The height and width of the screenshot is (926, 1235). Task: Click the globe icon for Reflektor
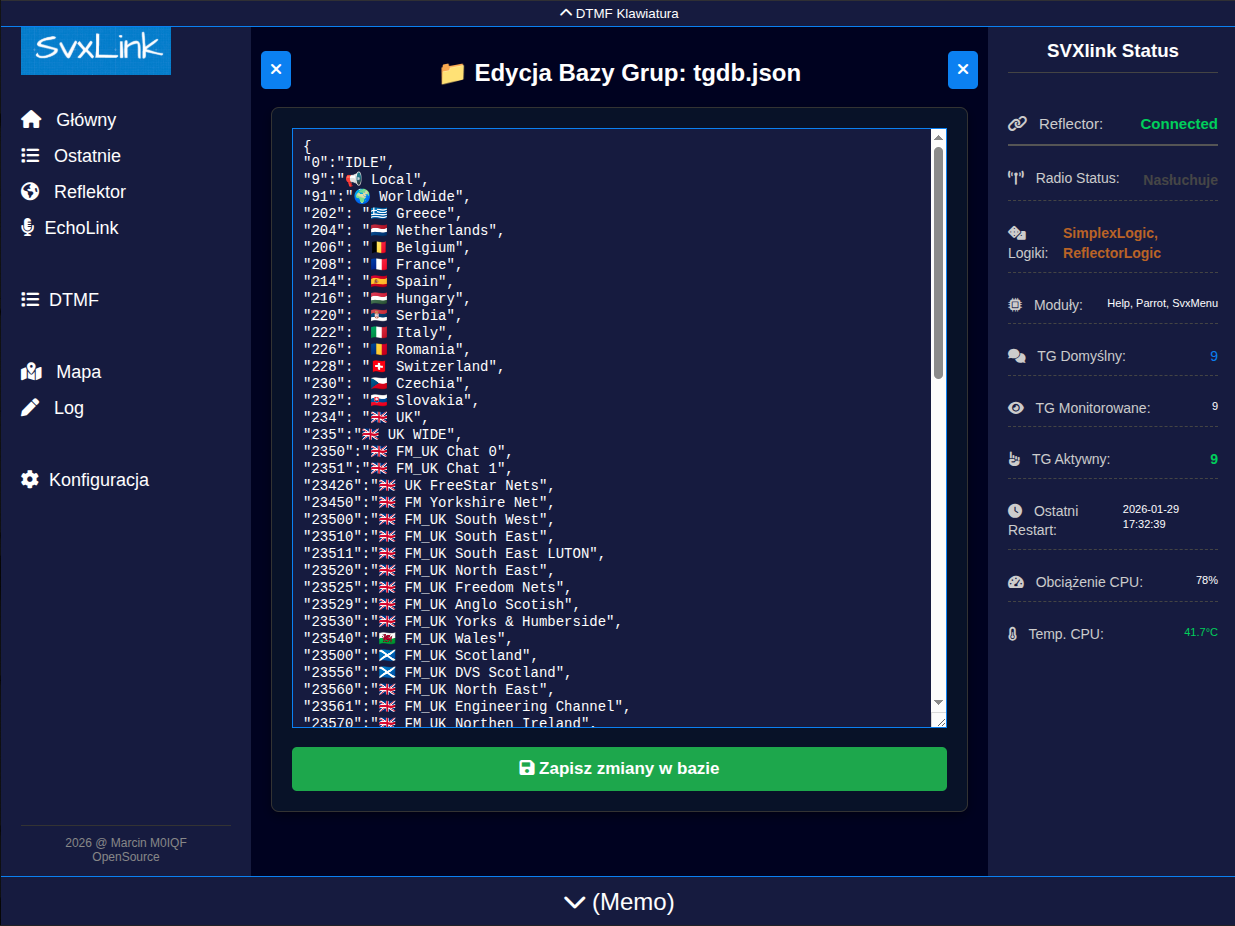pyautogui.click(x=31, y=192)
